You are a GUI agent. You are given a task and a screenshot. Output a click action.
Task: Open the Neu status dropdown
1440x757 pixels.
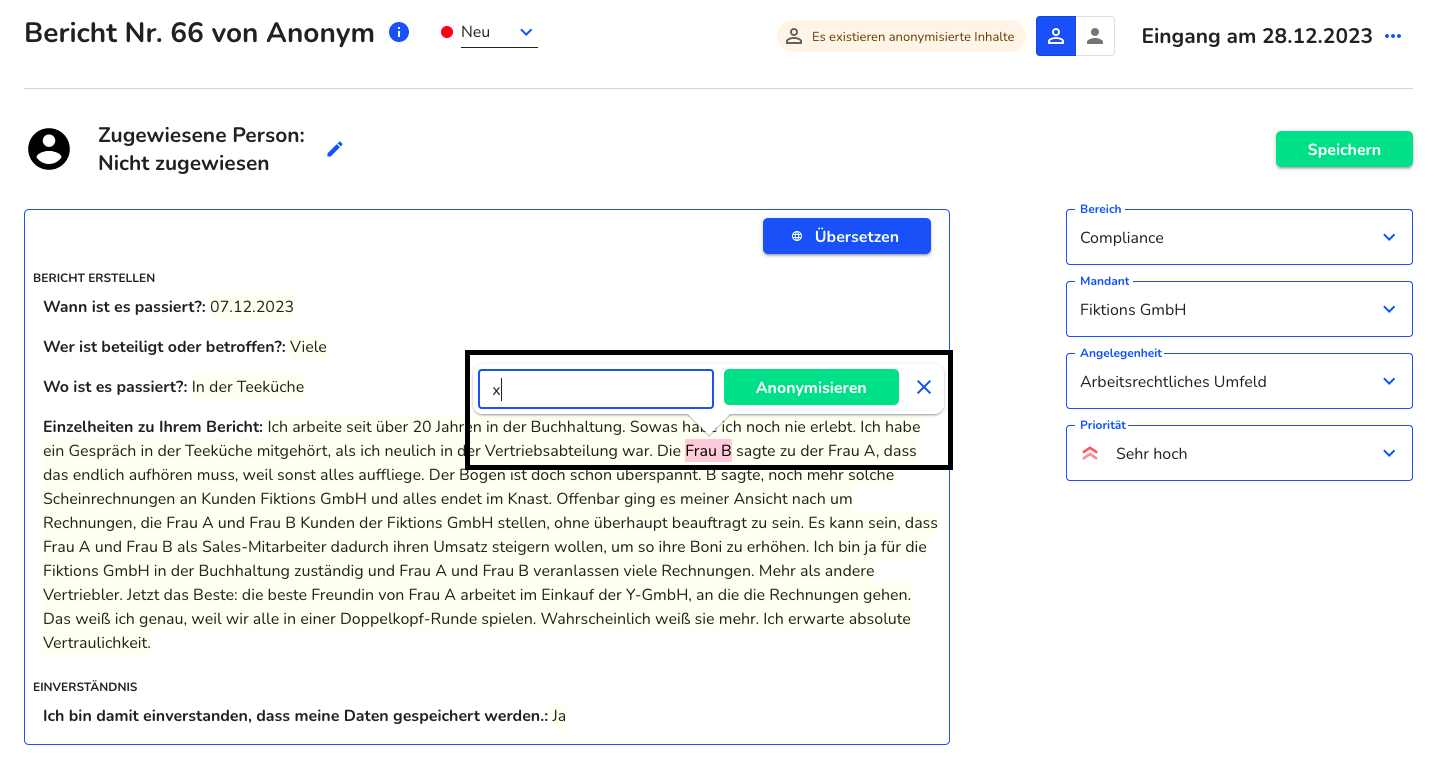click(498, 33)
